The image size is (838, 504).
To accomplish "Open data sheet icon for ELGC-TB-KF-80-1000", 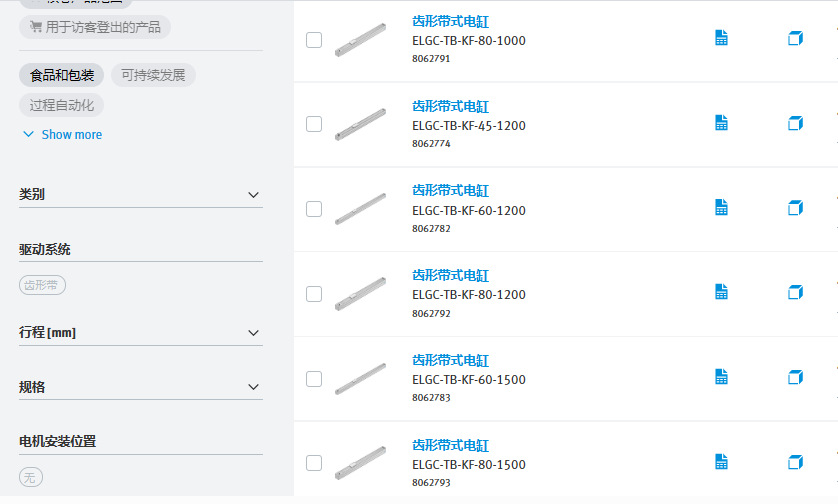I will pos(721,38).
